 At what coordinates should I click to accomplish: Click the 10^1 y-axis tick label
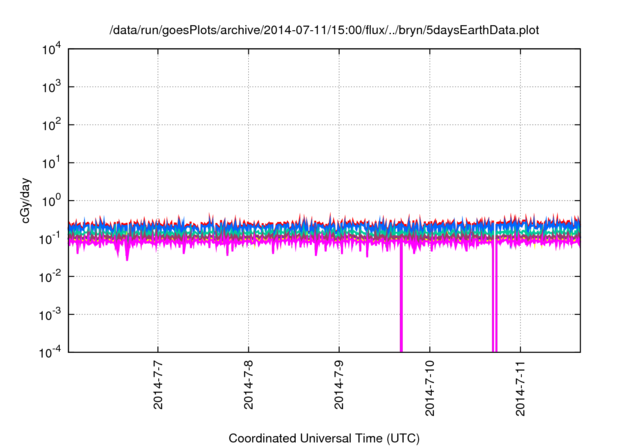tap(51, 163)
